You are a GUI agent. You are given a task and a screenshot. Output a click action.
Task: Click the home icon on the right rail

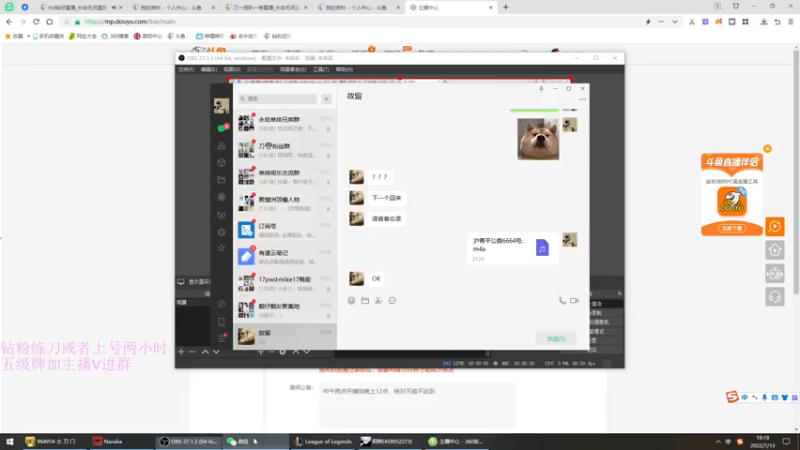click(775, 250)
